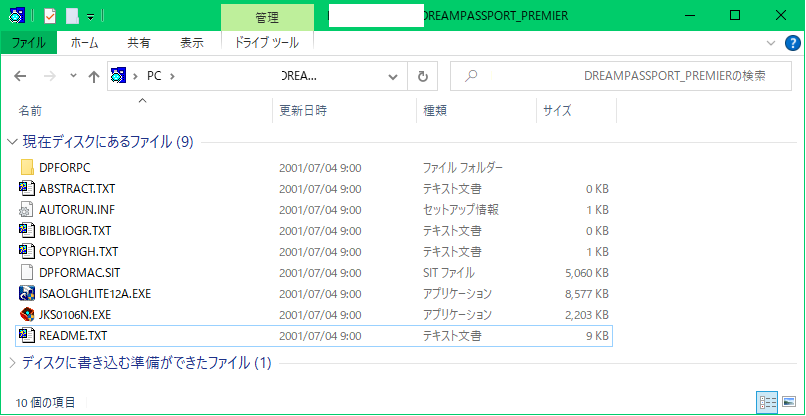Sort by the 種類 column header
The height and width of the screenshot is (416, 806).
[434, 111]
